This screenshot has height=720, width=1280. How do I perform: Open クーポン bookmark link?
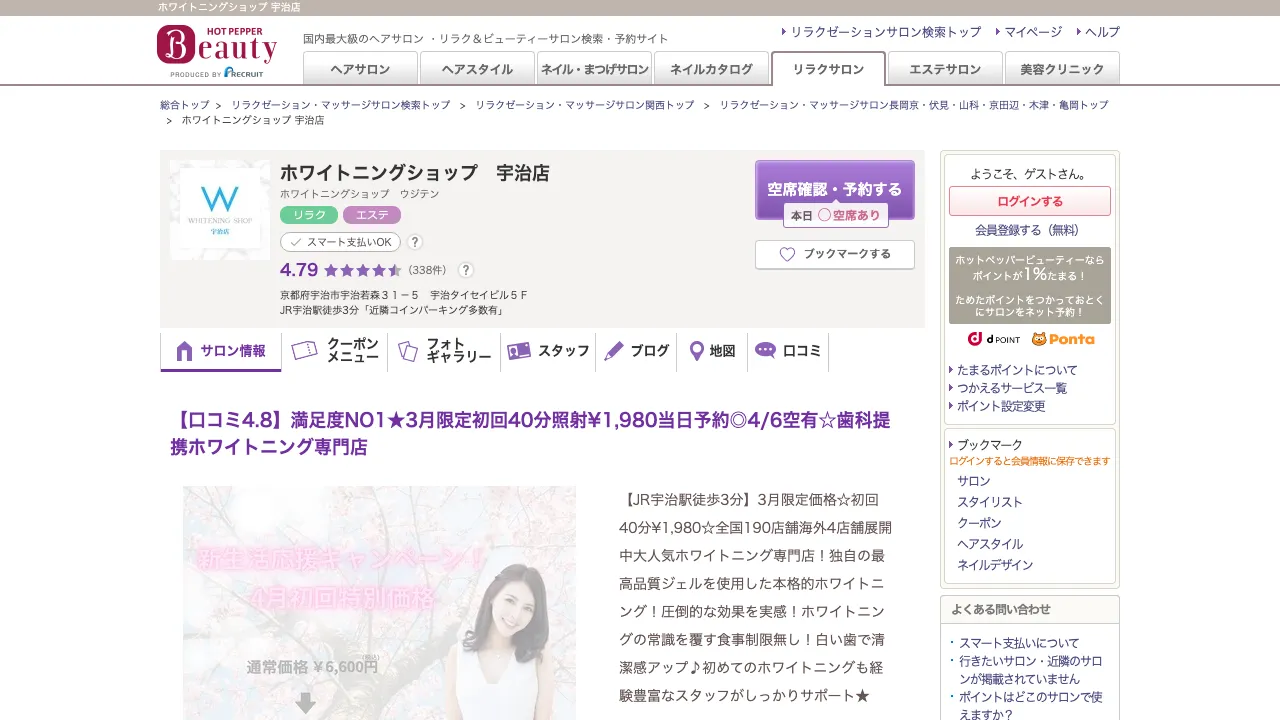pos(979,523)
